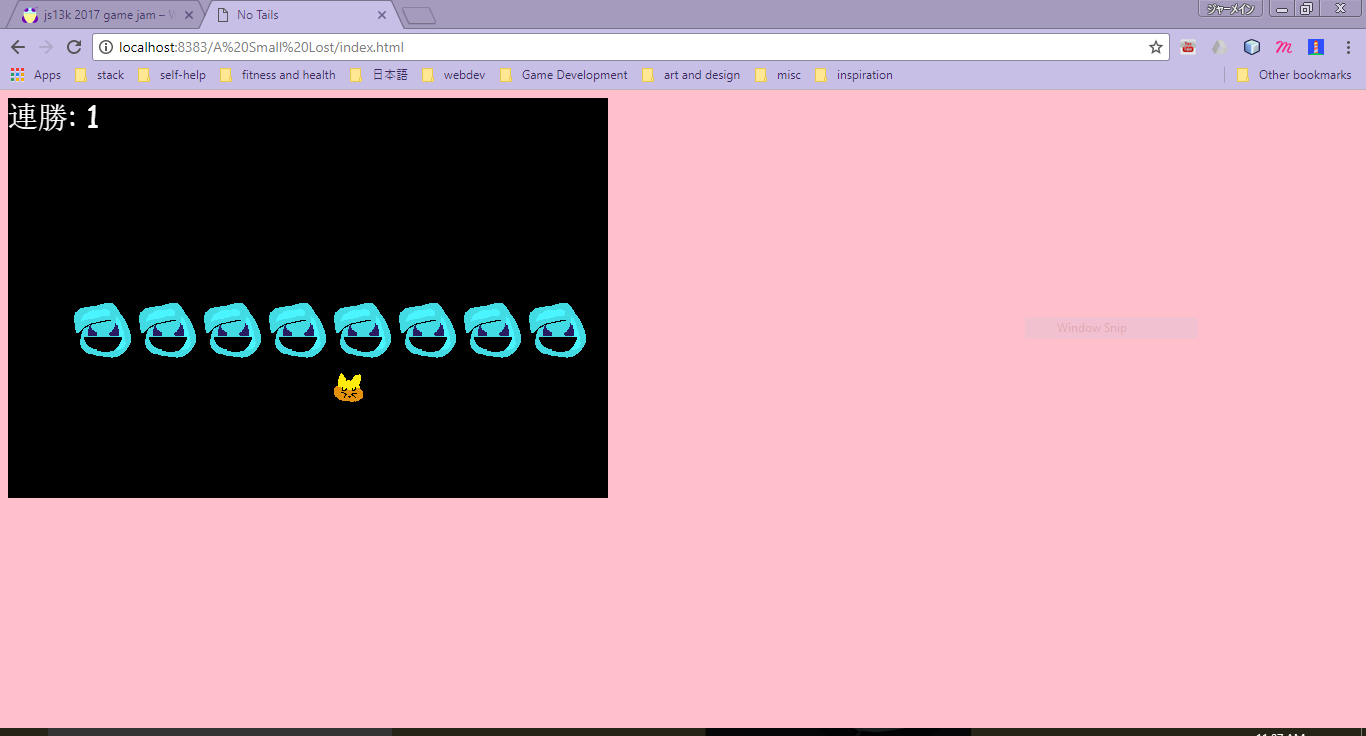Click the faint Window Snip label

click(1091, 328)
